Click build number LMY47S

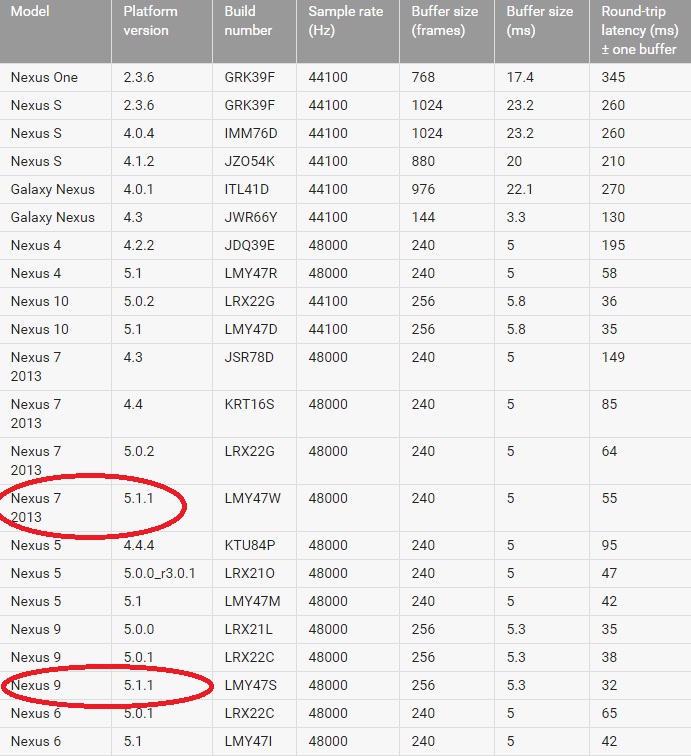click(251, 685)
